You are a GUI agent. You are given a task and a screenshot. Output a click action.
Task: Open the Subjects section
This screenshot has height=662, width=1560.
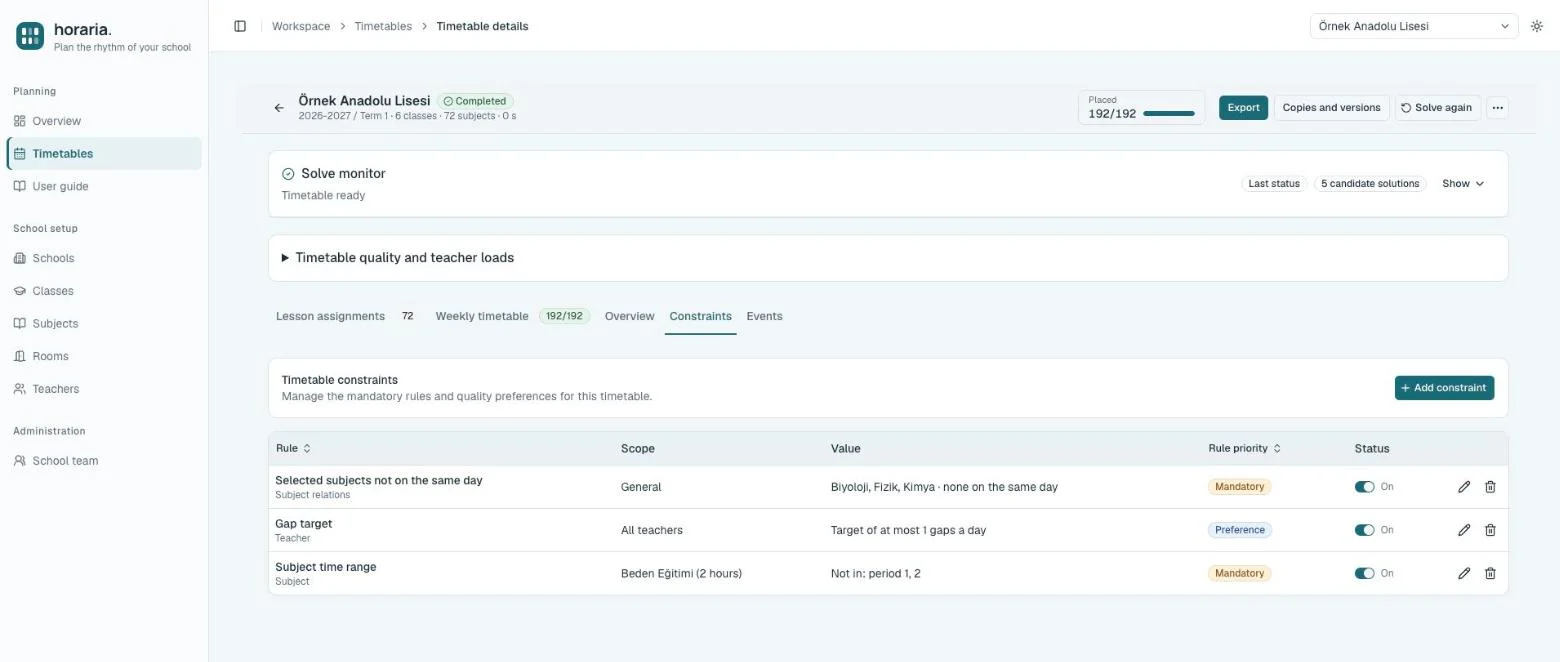(x=104, y=323)
